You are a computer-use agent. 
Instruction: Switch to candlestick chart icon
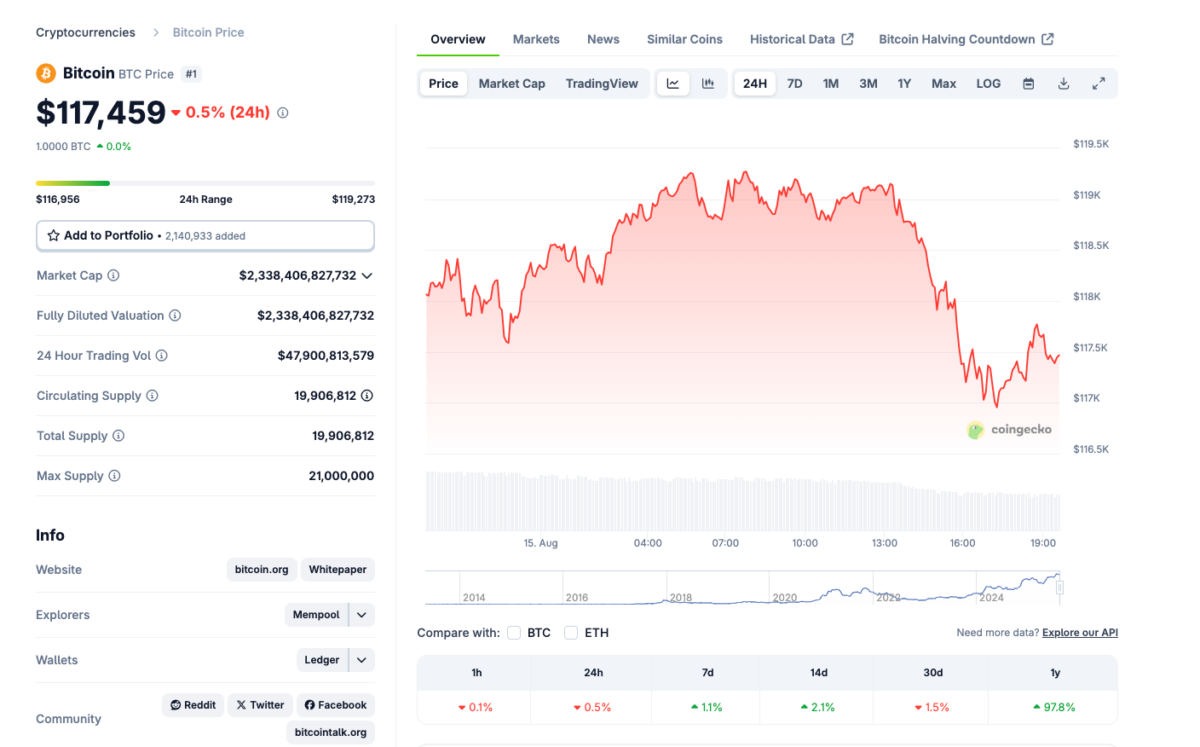tap(708, 84)
